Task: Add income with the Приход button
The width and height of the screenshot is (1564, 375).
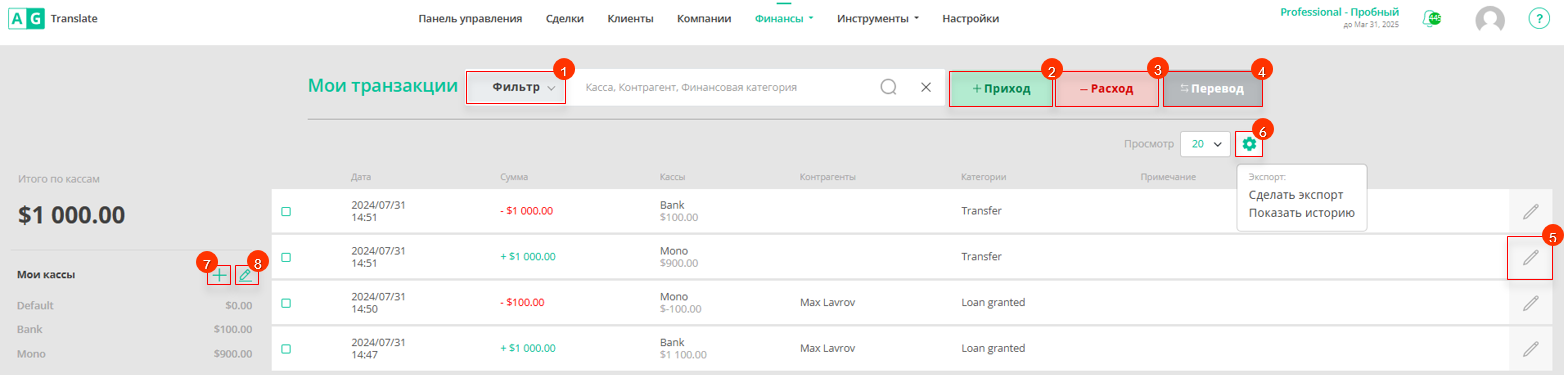Action: 1000,88
